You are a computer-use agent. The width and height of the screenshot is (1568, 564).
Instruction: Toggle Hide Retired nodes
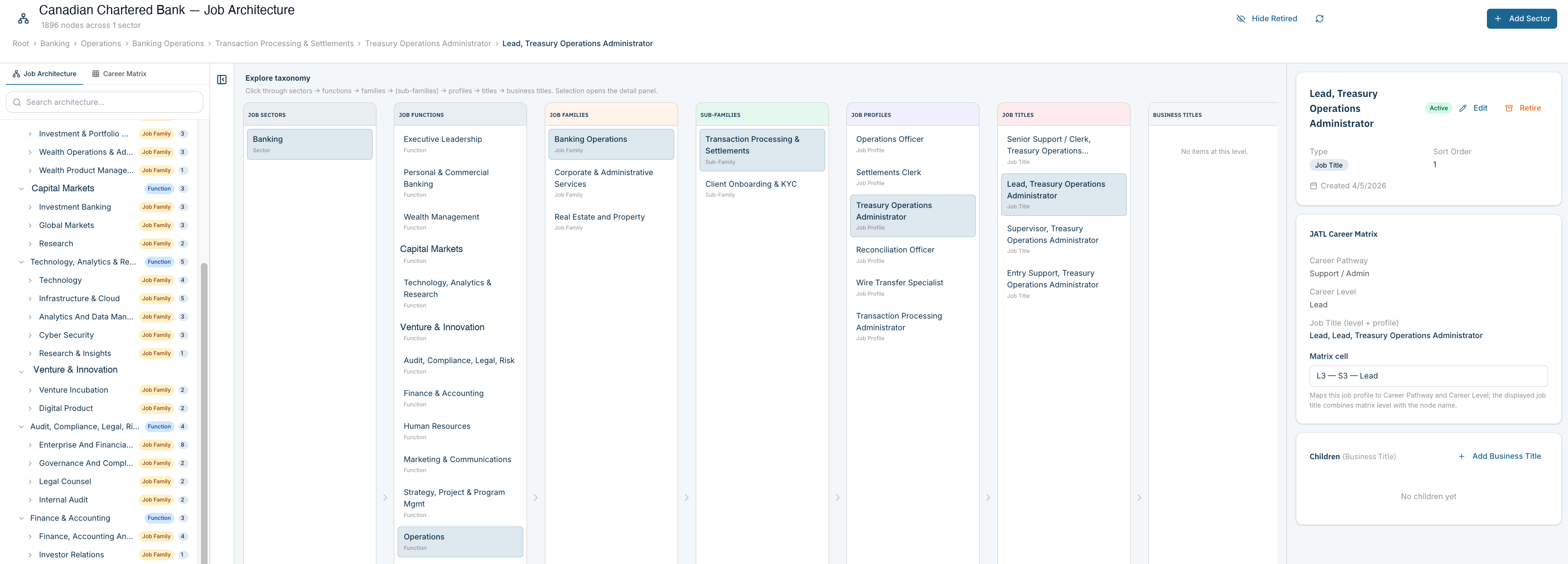(1267, 19)
